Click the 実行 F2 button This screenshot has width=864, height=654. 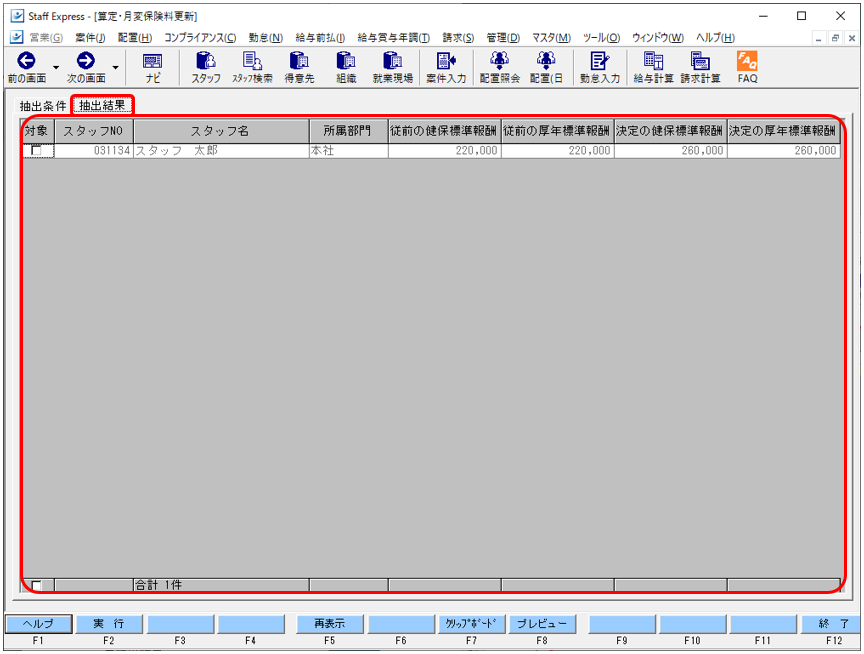click(109, 624)
